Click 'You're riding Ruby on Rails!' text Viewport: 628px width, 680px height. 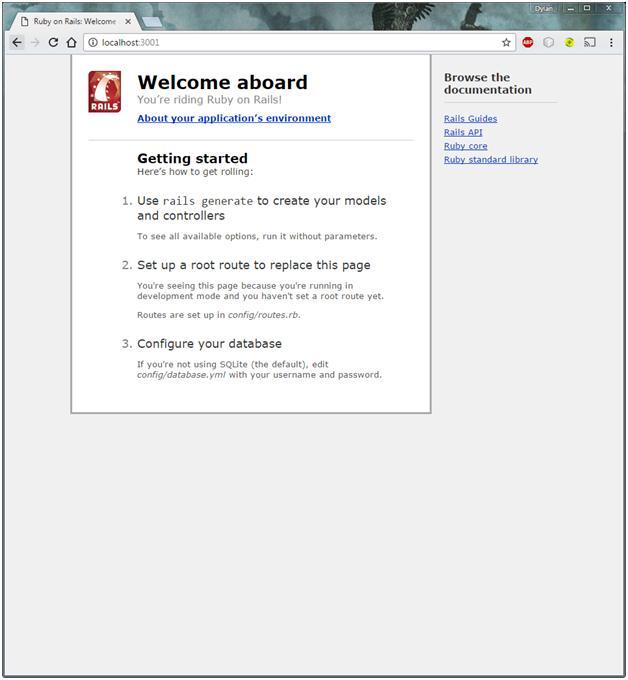pyautogui.click(x=209, y=100)
